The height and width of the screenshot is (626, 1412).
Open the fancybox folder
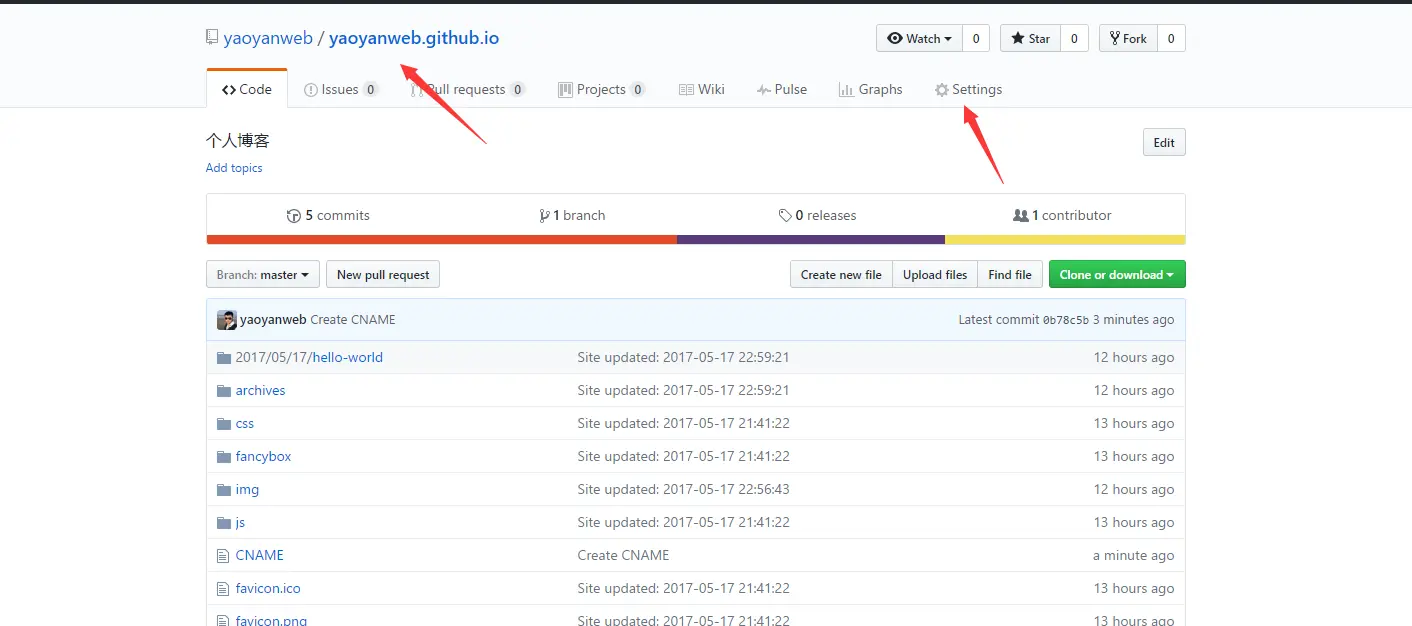click(x=263, y=456)
